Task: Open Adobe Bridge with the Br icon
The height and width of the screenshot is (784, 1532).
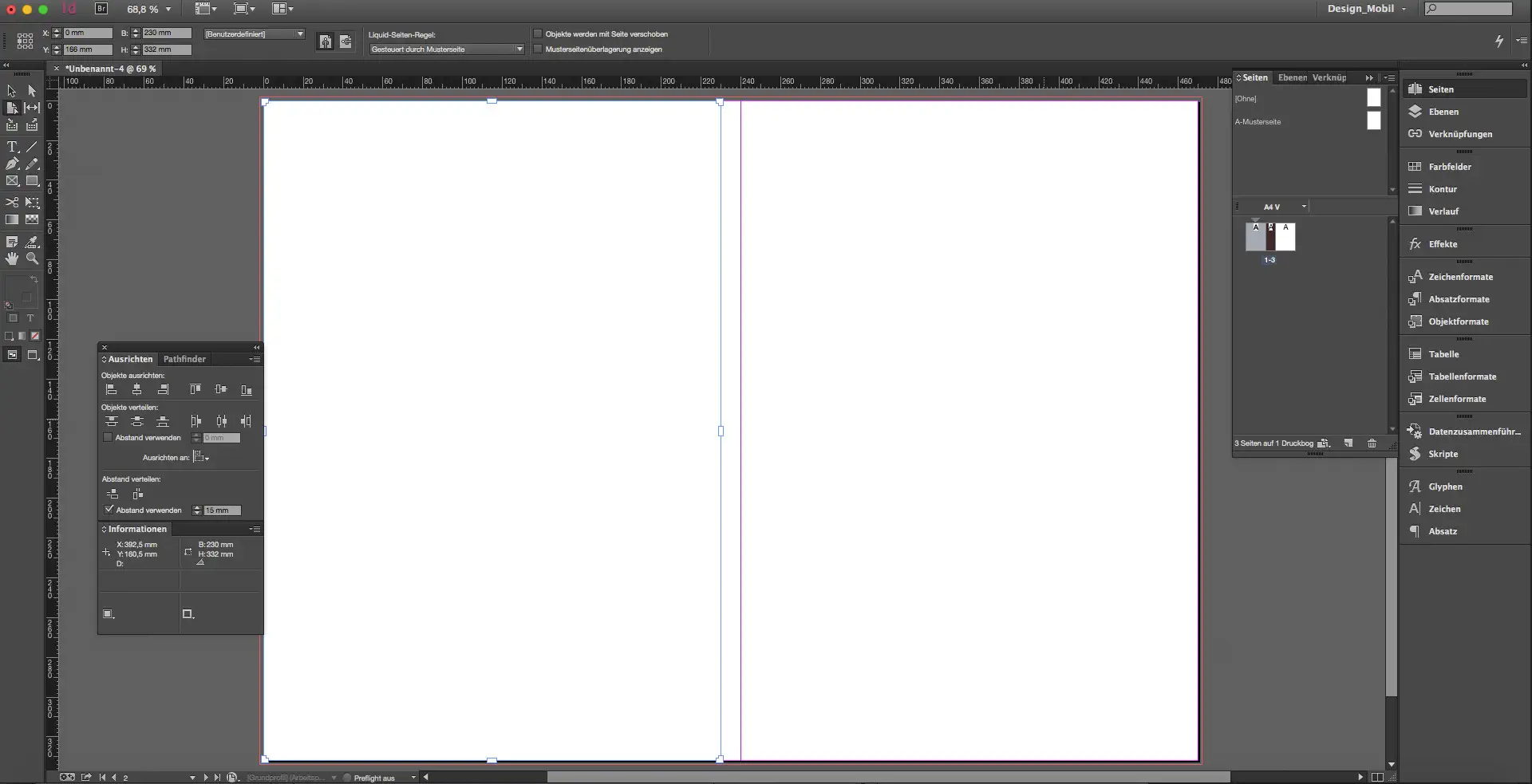Action: 101,9
